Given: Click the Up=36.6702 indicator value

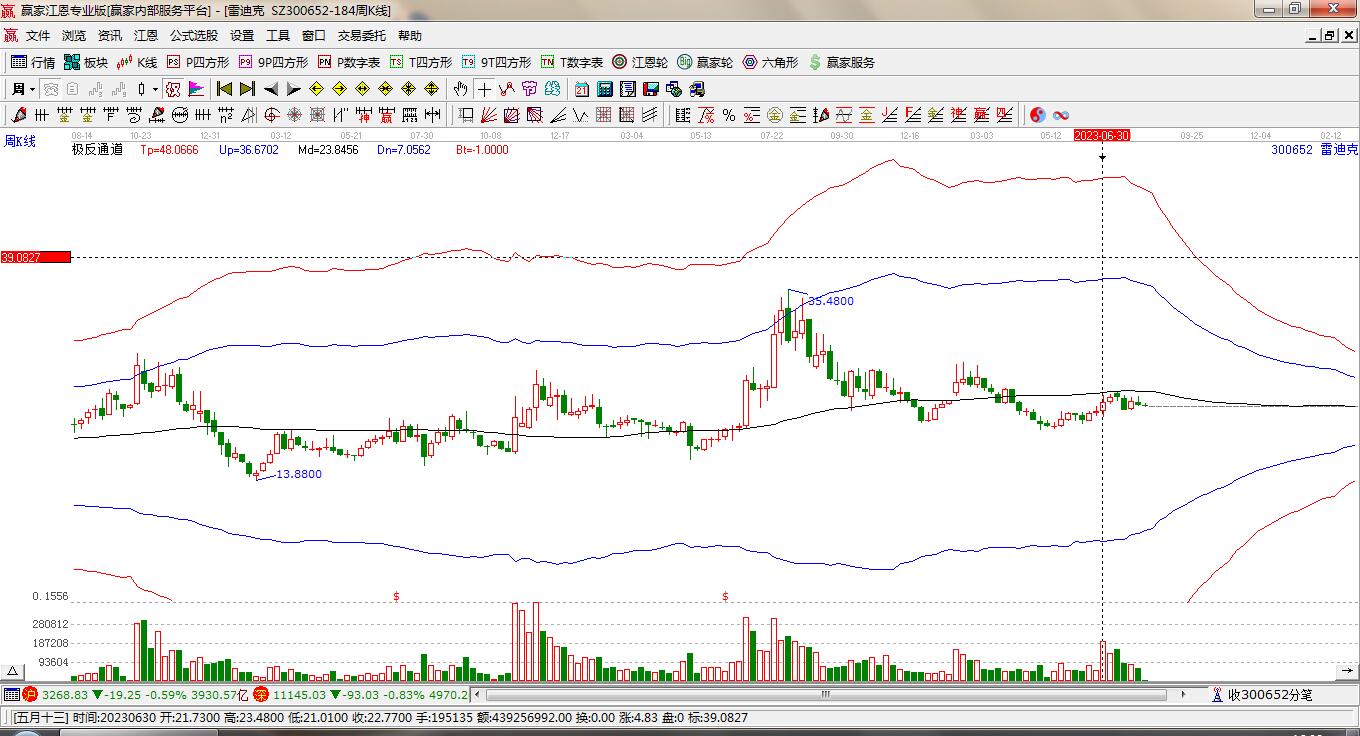Looking at the screenshot, I should [249, 150].
